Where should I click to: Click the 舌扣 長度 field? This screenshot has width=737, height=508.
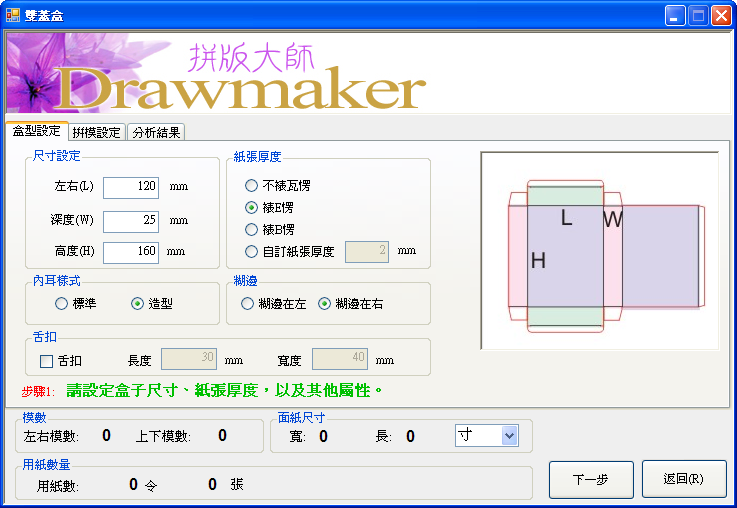click(x=188, y=359)
